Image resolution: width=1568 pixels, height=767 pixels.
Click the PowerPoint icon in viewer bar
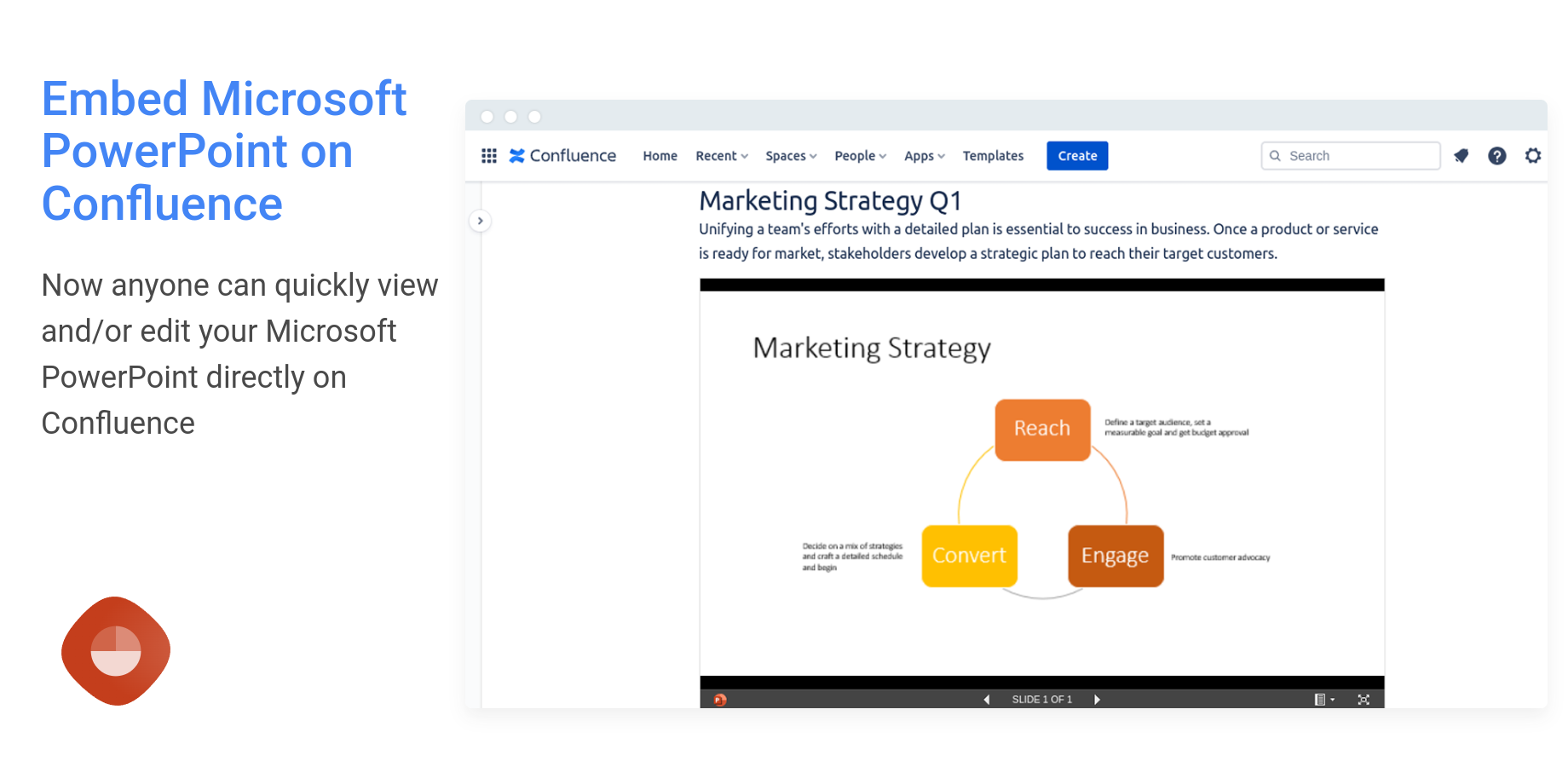point(720,700)
